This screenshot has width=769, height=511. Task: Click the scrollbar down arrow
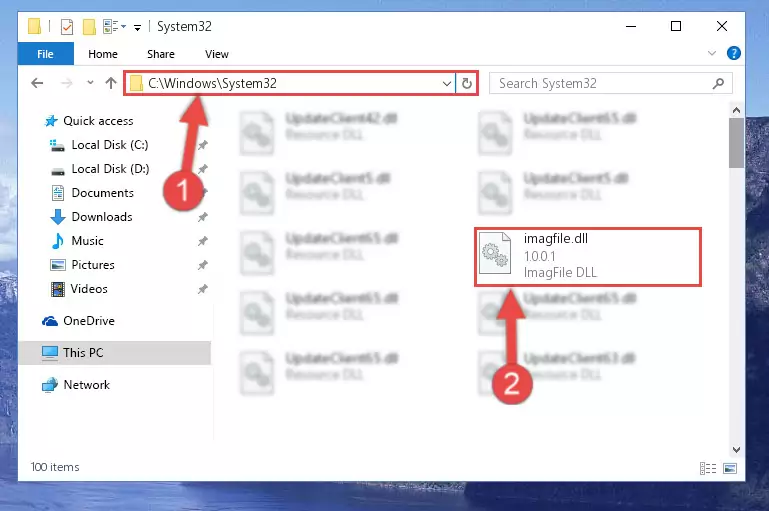click(736, 450)
